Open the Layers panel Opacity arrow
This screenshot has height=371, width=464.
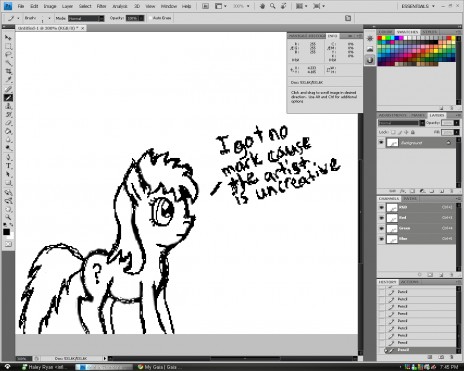[456, 123]
